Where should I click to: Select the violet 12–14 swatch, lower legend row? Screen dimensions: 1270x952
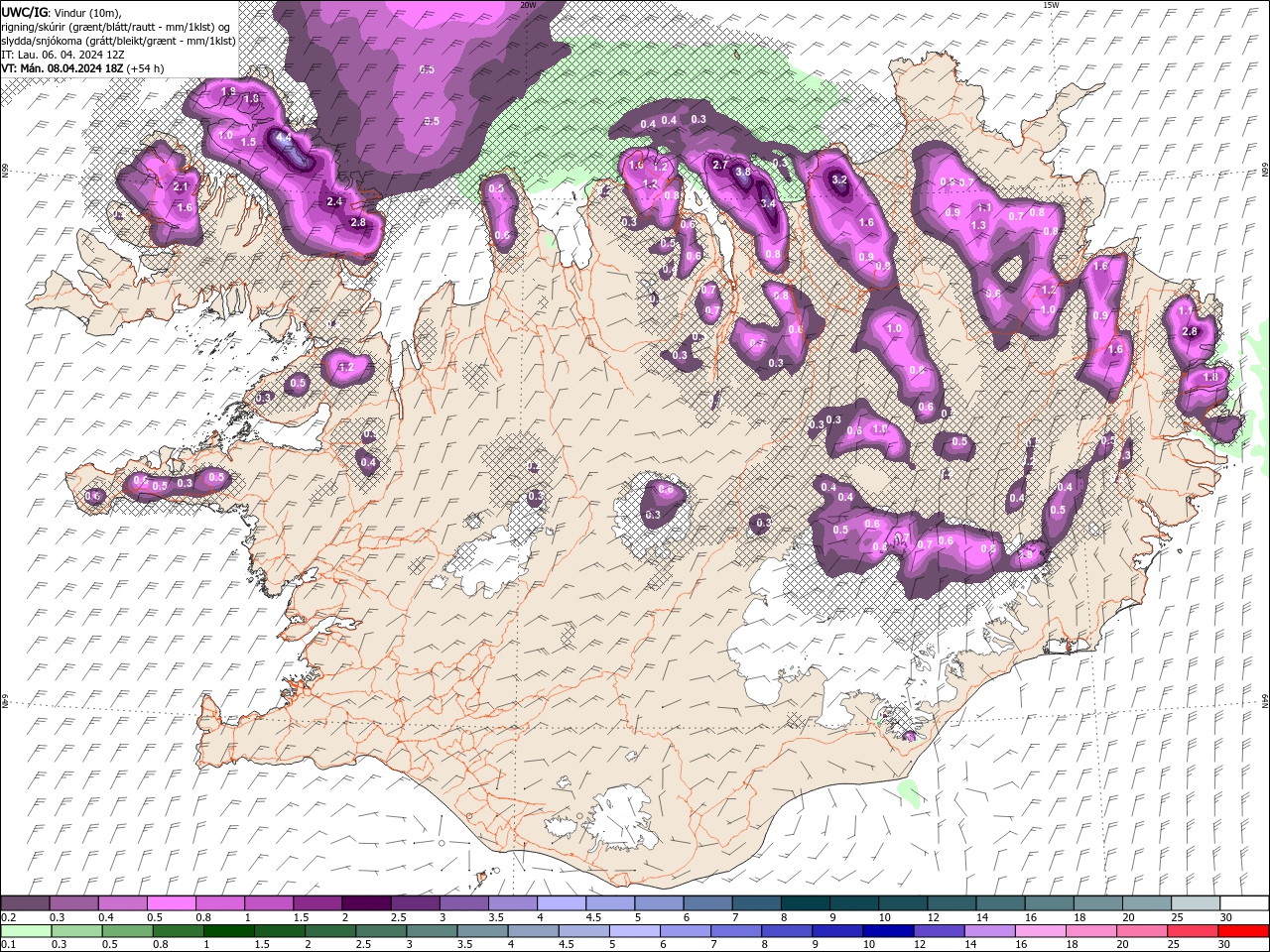pos(940,930)
